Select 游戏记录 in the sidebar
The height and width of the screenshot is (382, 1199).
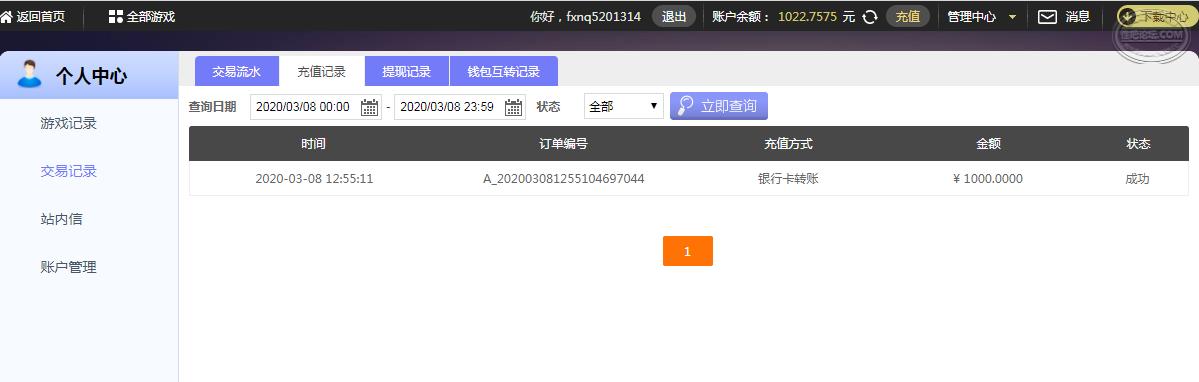(x=69, y=123)
